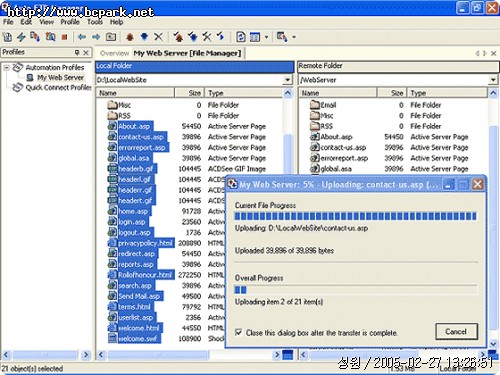Click the checked blue sync arrow icon
Screen dimensions: 500x375
coord(221,37)
